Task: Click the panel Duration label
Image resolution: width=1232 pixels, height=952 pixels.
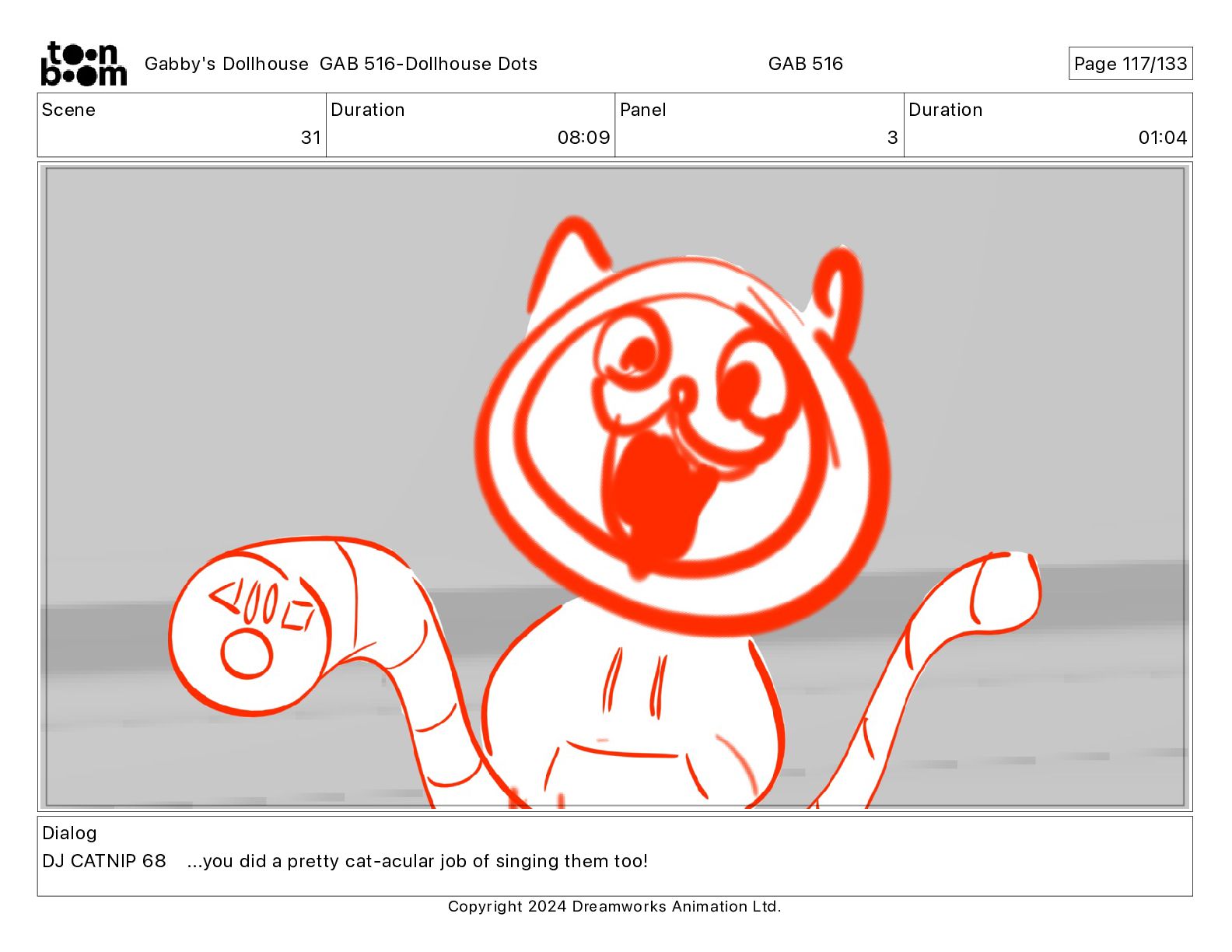Action: 946,110
